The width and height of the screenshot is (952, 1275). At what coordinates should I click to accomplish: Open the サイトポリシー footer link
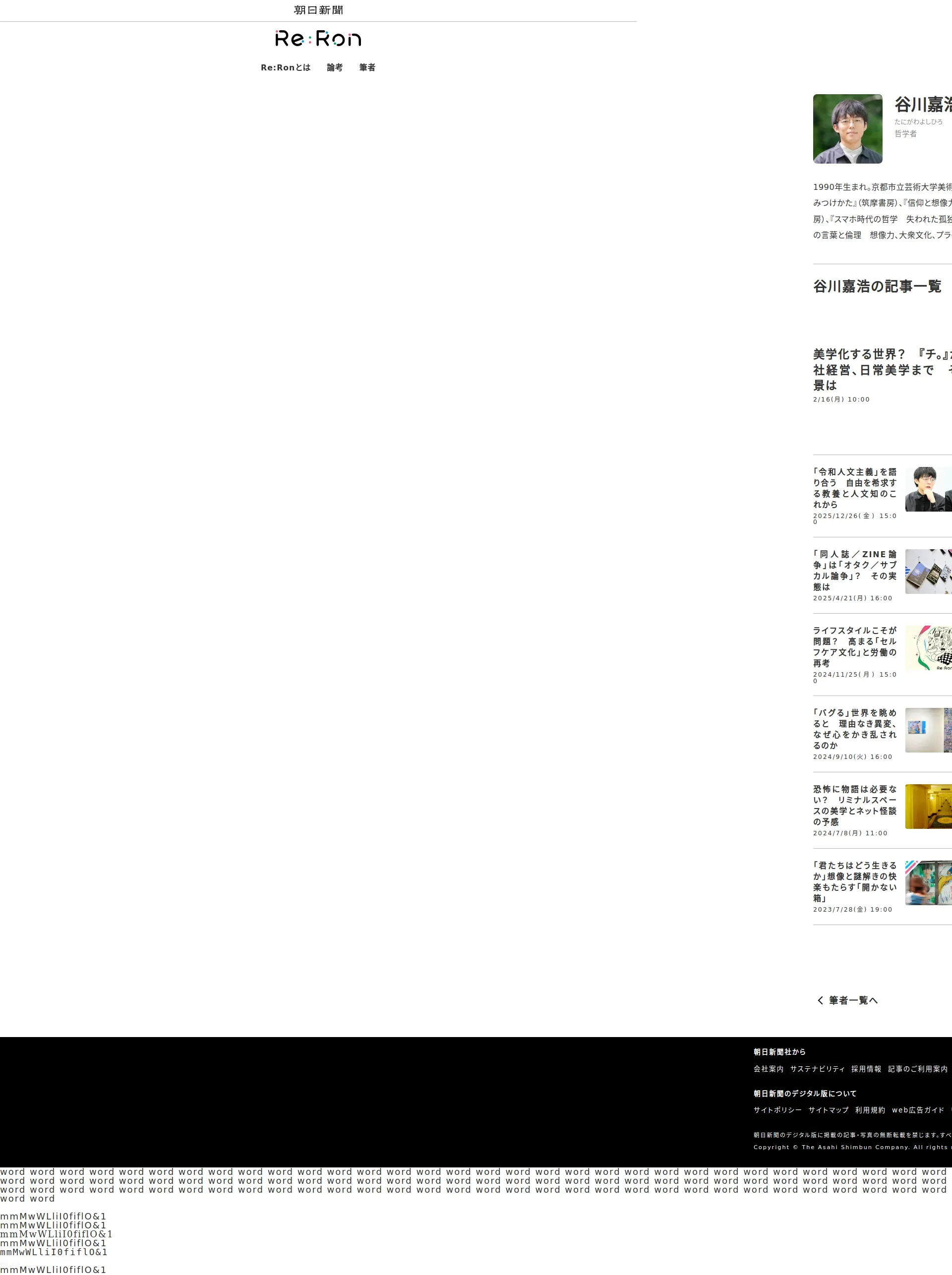click(x=777, y=1109)
